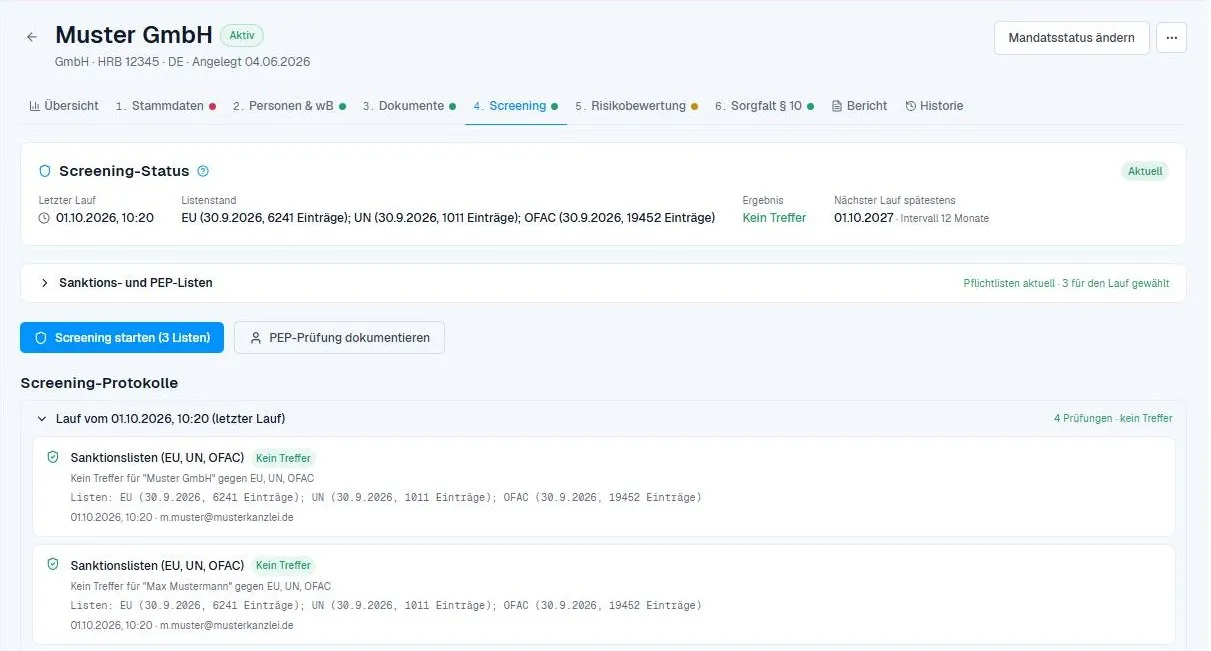Image resolution: width=1211 pixels, height=651 pixels.
Task: Click Mandatsstatus ändern button
Action: (x=1071, y=37)
